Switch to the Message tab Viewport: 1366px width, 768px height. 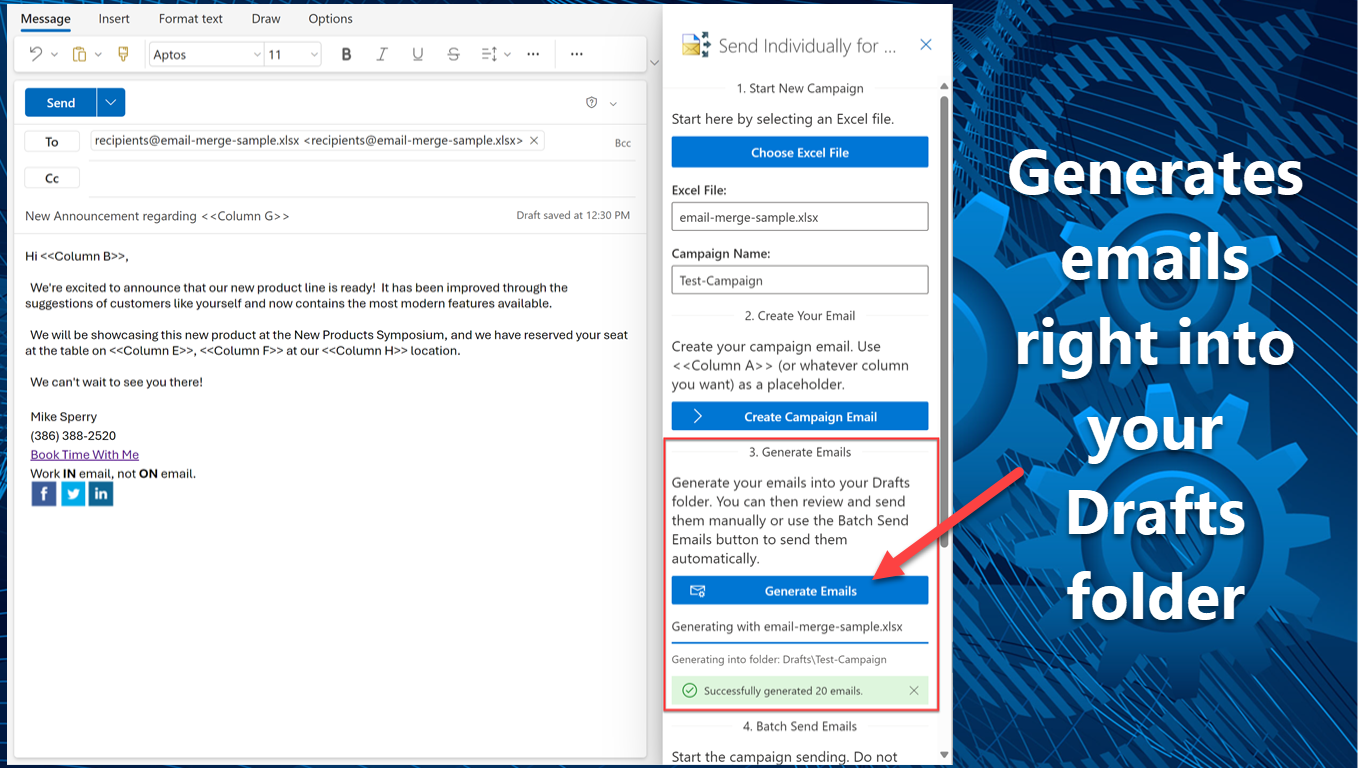(46, 19)
